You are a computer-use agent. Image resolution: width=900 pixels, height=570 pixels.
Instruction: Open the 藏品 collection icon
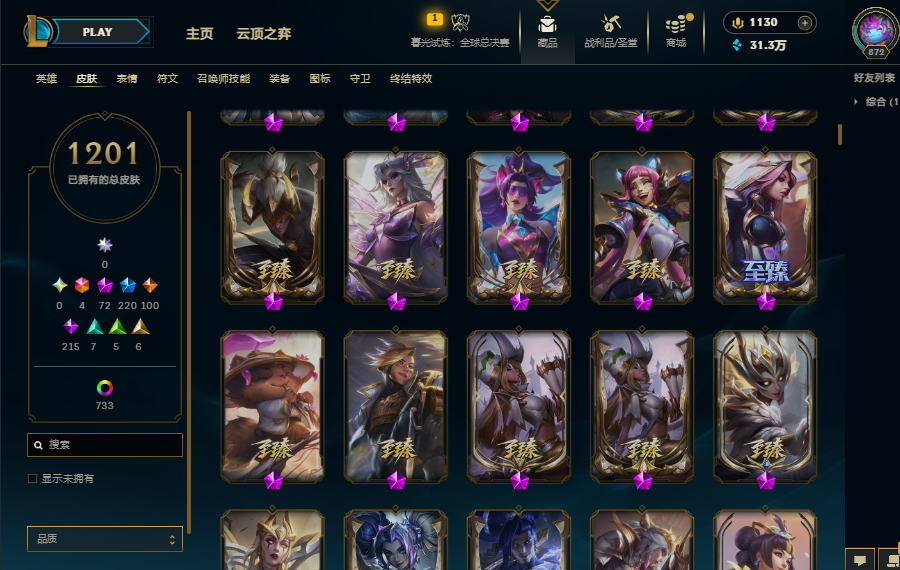pyautogui.click(x=547, y=25)
